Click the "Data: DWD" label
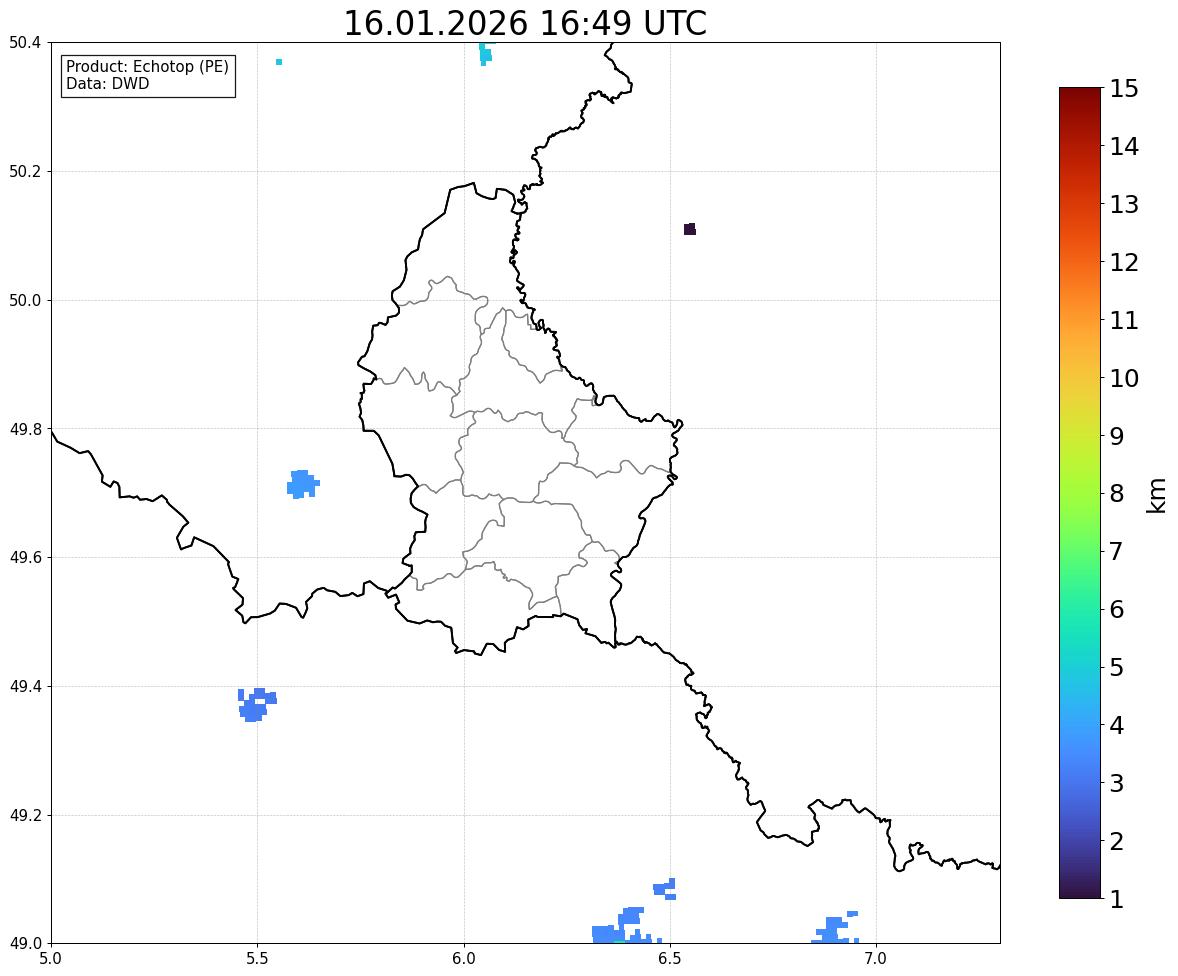Viewport: 1178px width, 976px height. click(x=107, y=83)
